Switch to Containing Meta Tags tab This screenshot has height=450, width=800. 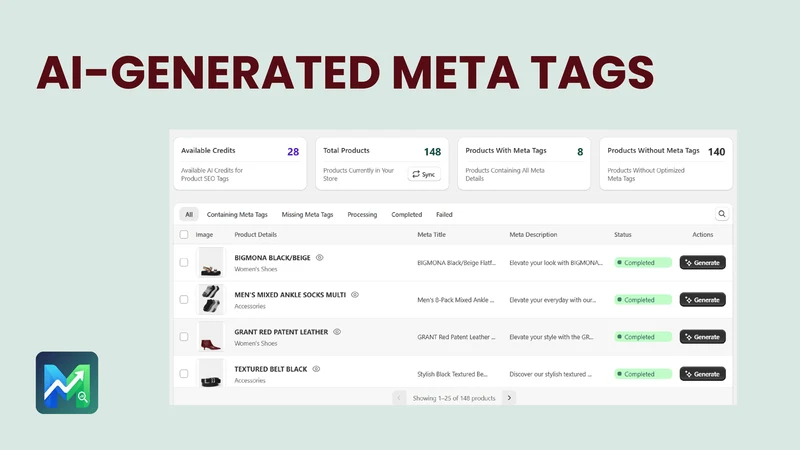pos(237,214)
